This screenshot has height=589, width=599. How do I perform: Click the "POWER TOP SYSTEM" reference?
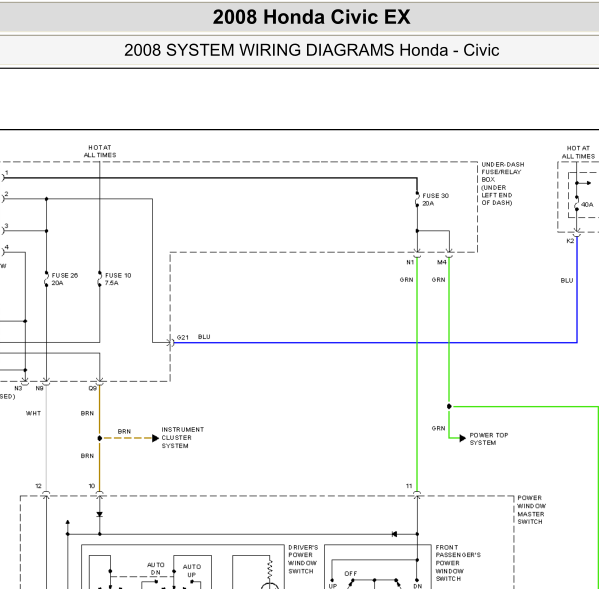(x=489, y=439)
